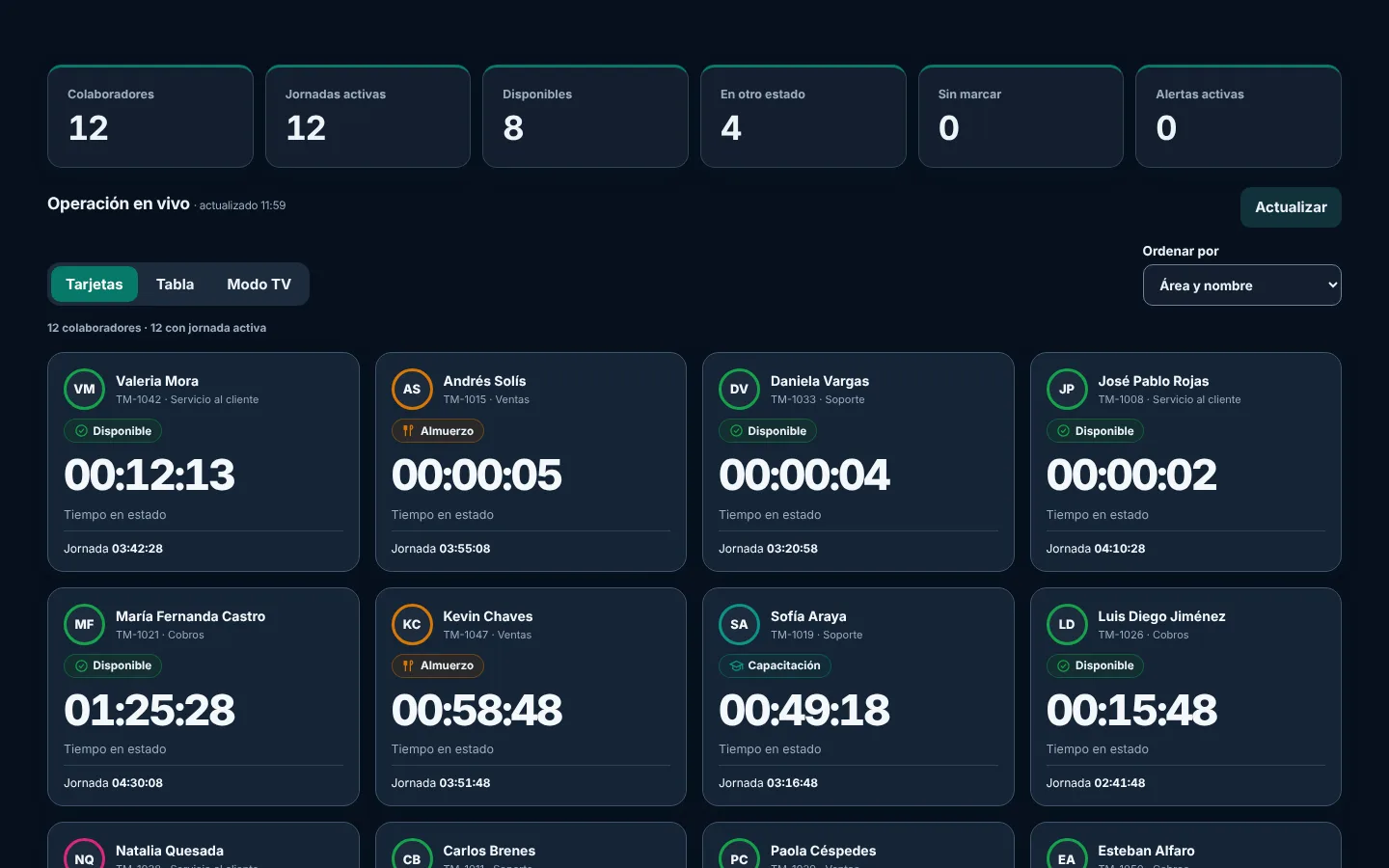This screenshot has width=1389, height=868.
Task: Click the text "TM-1033 · Soporte"
Action: coord(818,399)
